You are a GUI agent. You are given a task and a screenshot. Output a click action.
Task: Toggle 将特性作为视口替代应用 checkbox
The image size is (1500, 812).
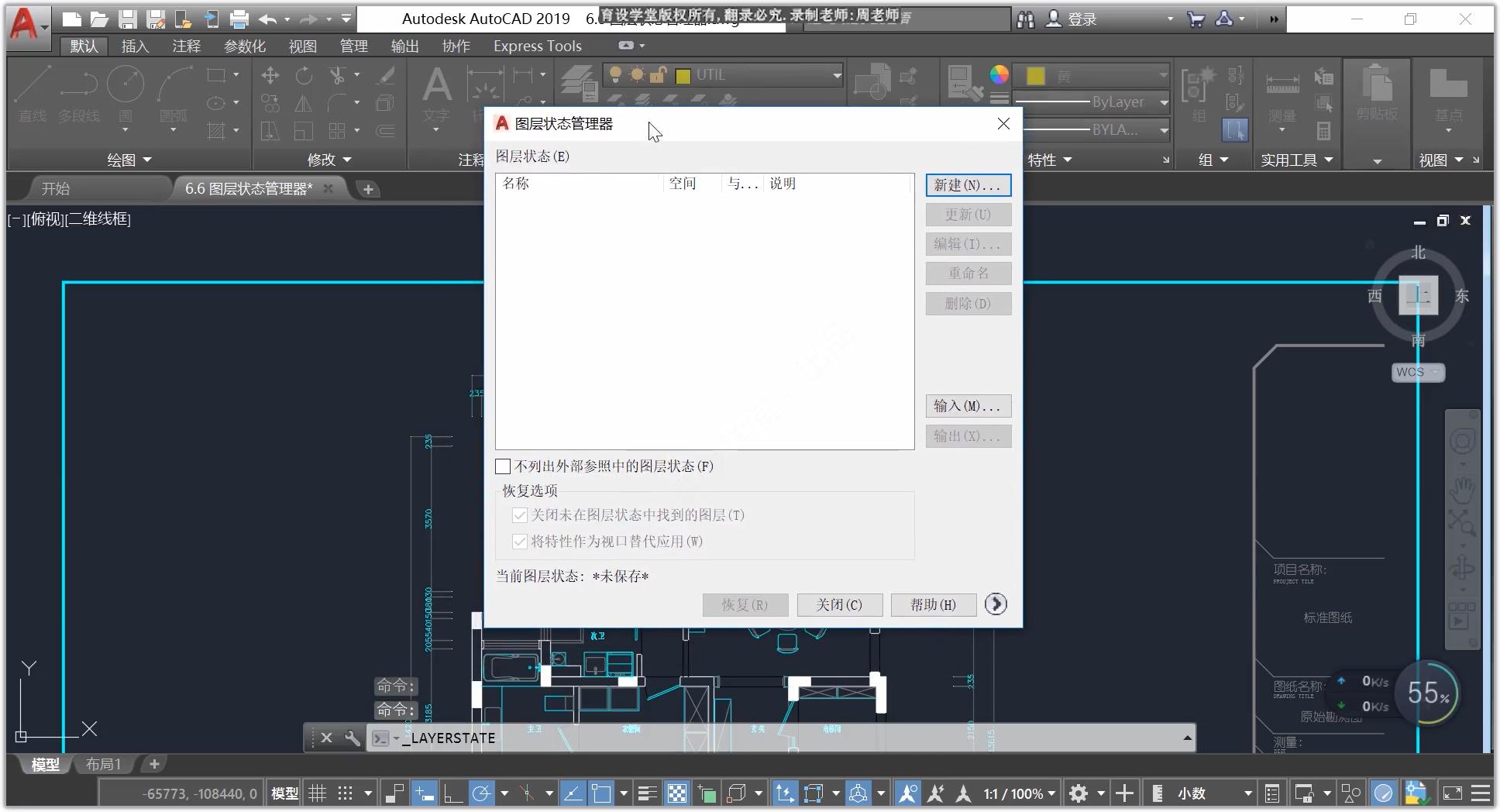pos(520,542)
